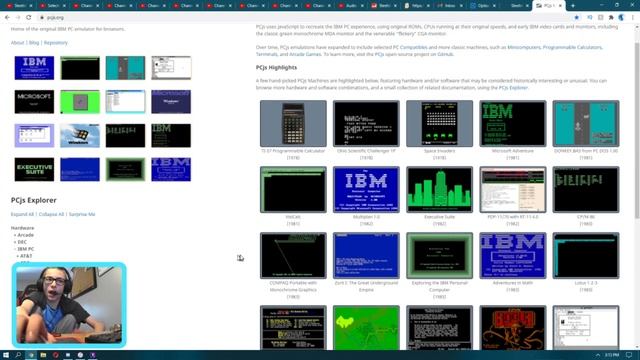Expand the Arcade hardware node
Screen dimensions: 640x360
point(24,235)
